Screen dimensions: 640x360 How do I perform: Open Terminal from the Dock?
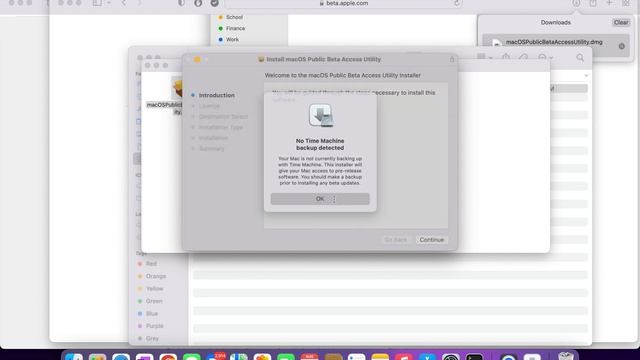(x=474, y=357)
